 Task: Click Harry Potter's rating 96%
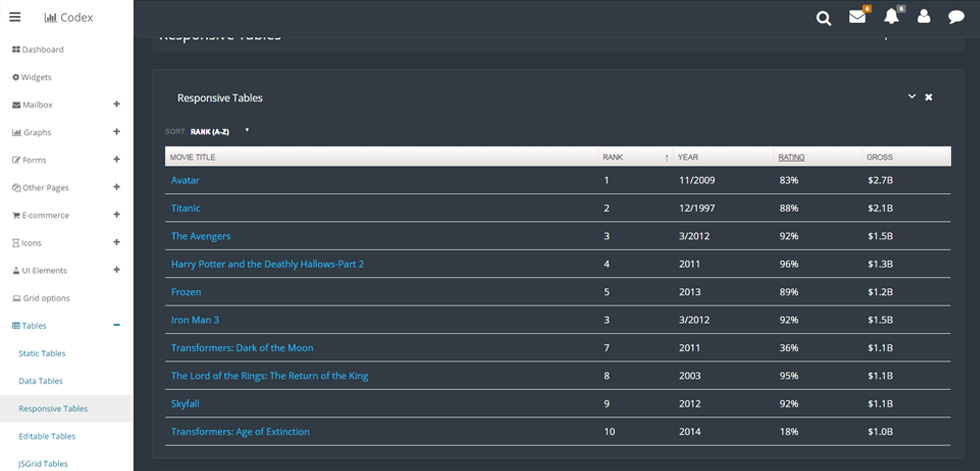click(789, 264)
